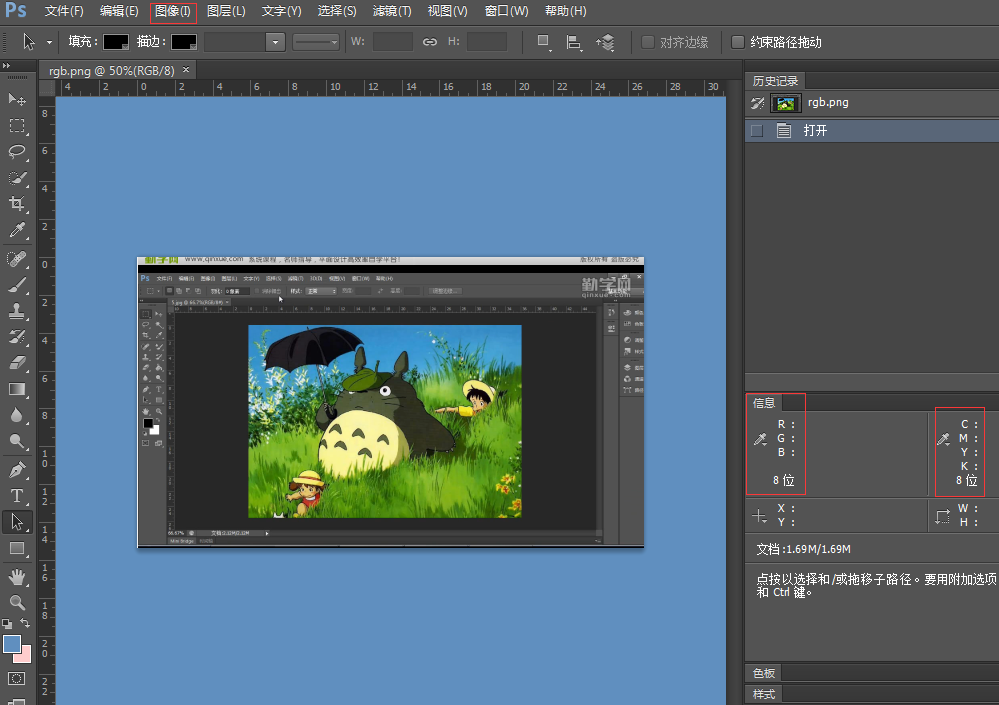Open the 填充 fill color dropdown

[116, 42]
